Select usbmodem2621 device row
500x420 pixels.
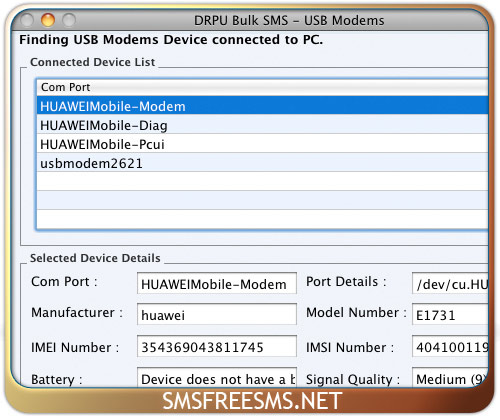(262, 163)
